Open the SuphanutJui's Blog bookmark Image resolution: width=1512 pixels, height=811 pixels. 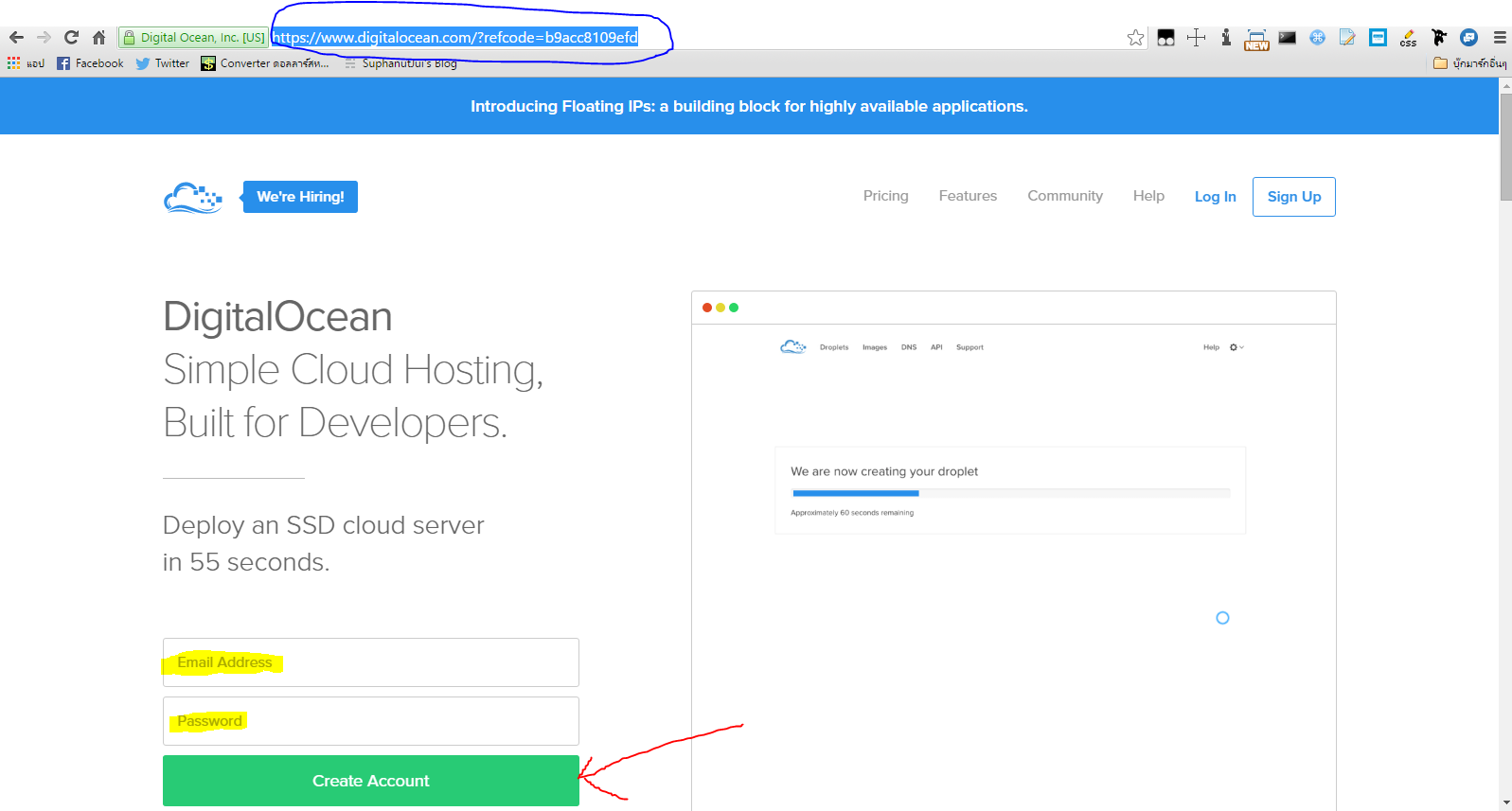(x=400, y=63)
